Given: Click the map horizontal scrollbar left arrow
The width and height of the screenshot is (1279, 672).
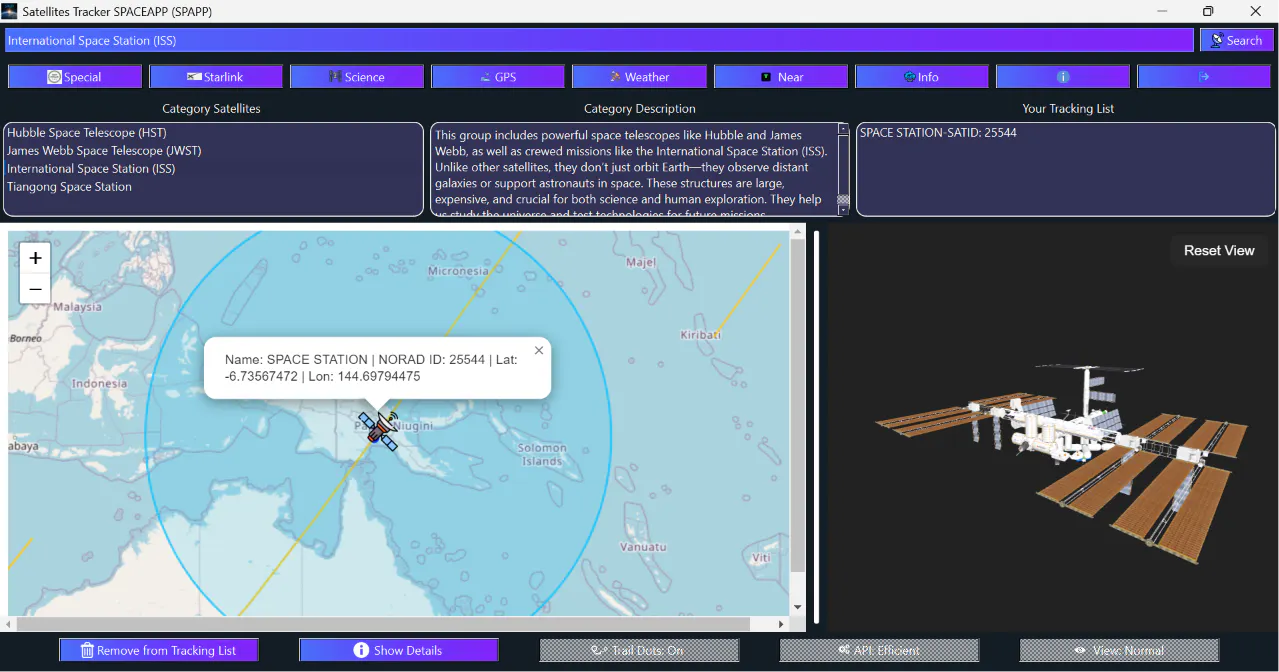Looking at the screenshot, I should [8, 624].
